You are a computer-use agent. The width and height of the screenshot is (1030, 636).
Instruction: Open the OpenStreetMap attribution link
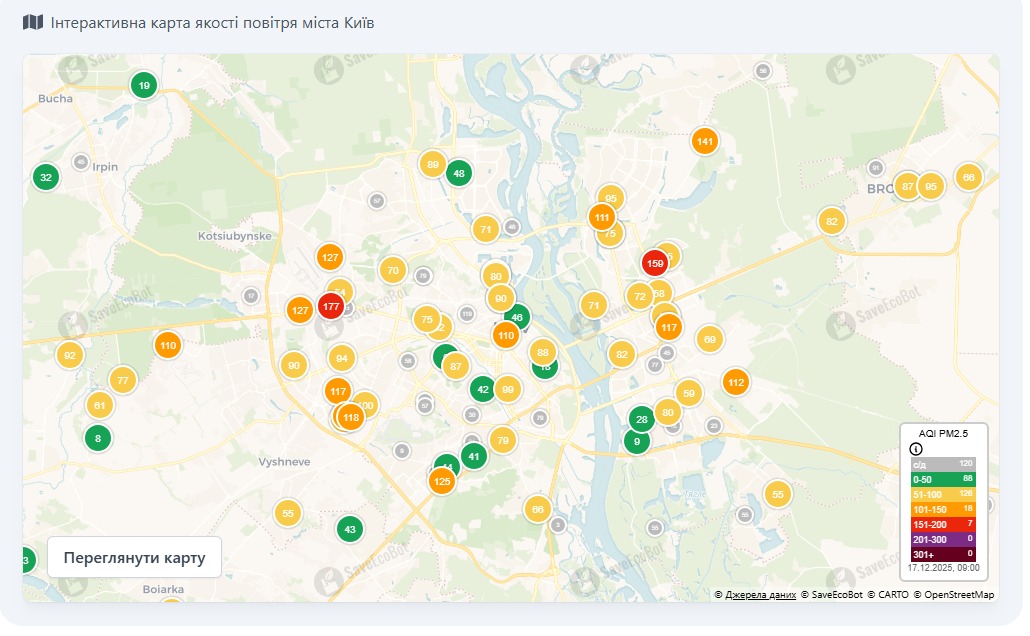click(958, 595)
